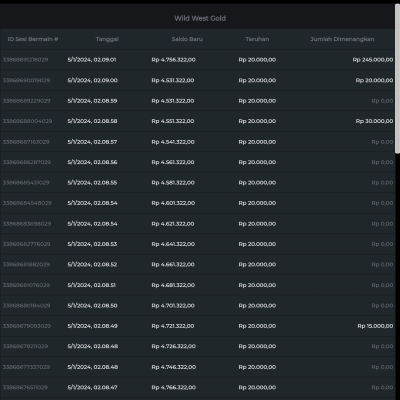The image size is (400, 400).
Task: Click the date 5/1/2024, 02.08.56
Action: pos(92,162)
